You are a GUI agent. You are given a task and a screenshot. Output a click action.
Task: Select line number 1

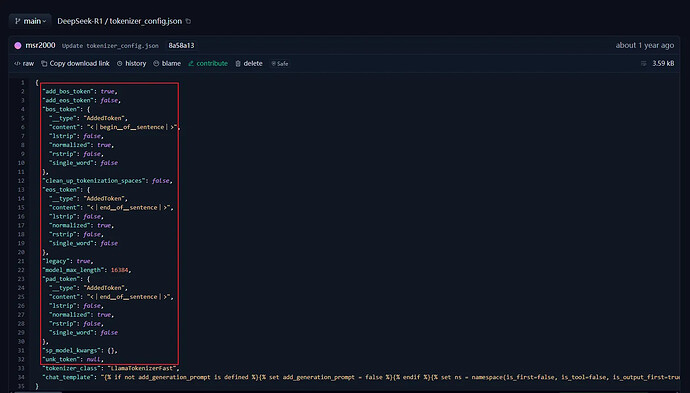pyautogui.click(x=22, y=82)
